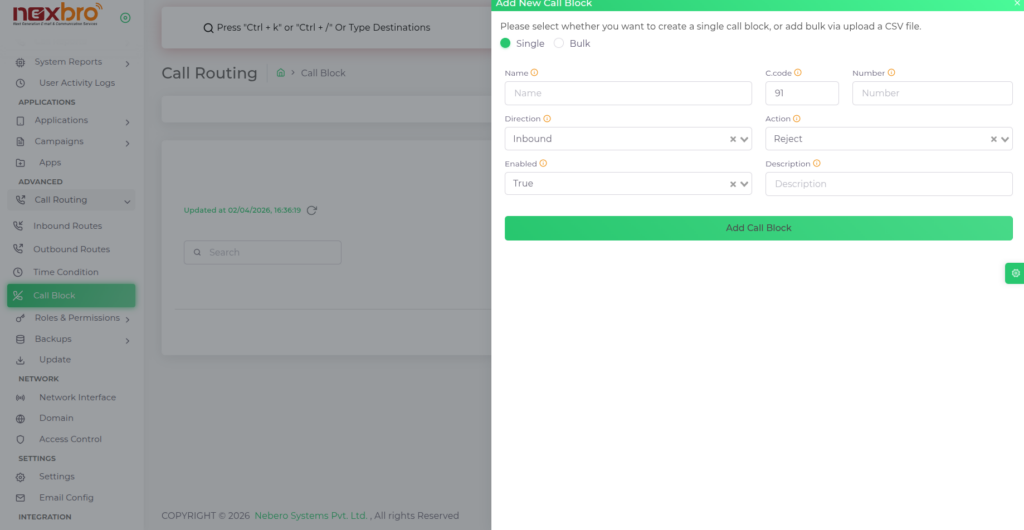Click the info icon next to Direction label

[x=547, y=119]
